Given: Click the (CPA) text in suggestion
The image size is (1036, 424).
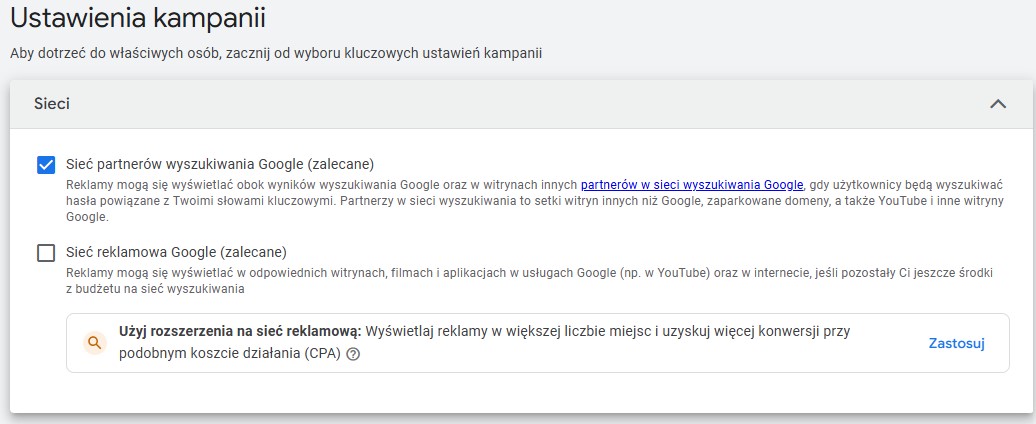Looking at the screenshot, I should click(323, 354).
